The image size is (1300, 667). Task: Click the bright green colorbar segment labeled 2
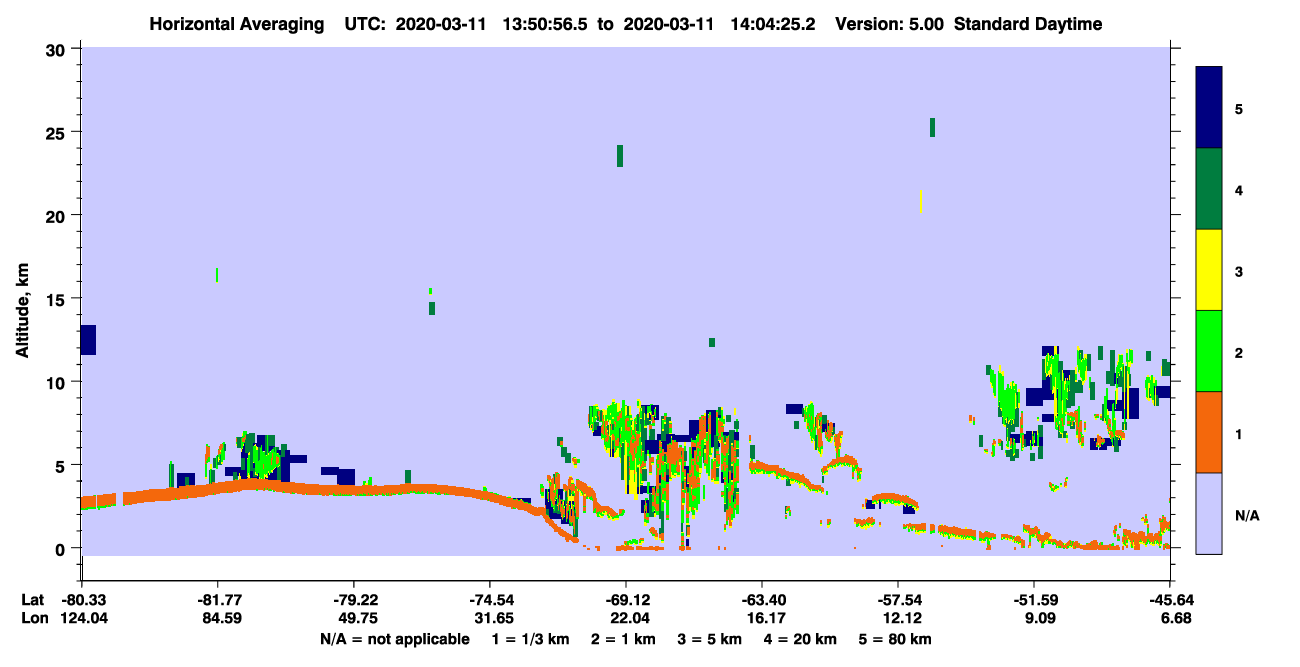[x=1209, y=351]
